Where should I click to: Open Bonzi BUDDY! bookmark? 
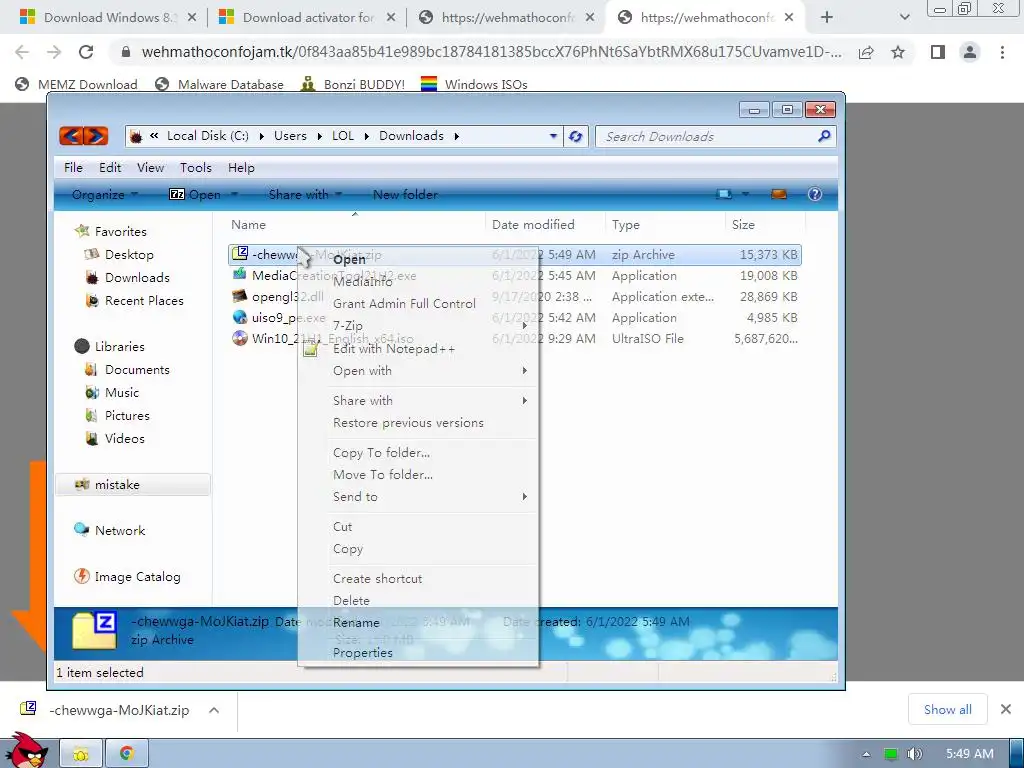pyautogui.click(x=353, y=84)
